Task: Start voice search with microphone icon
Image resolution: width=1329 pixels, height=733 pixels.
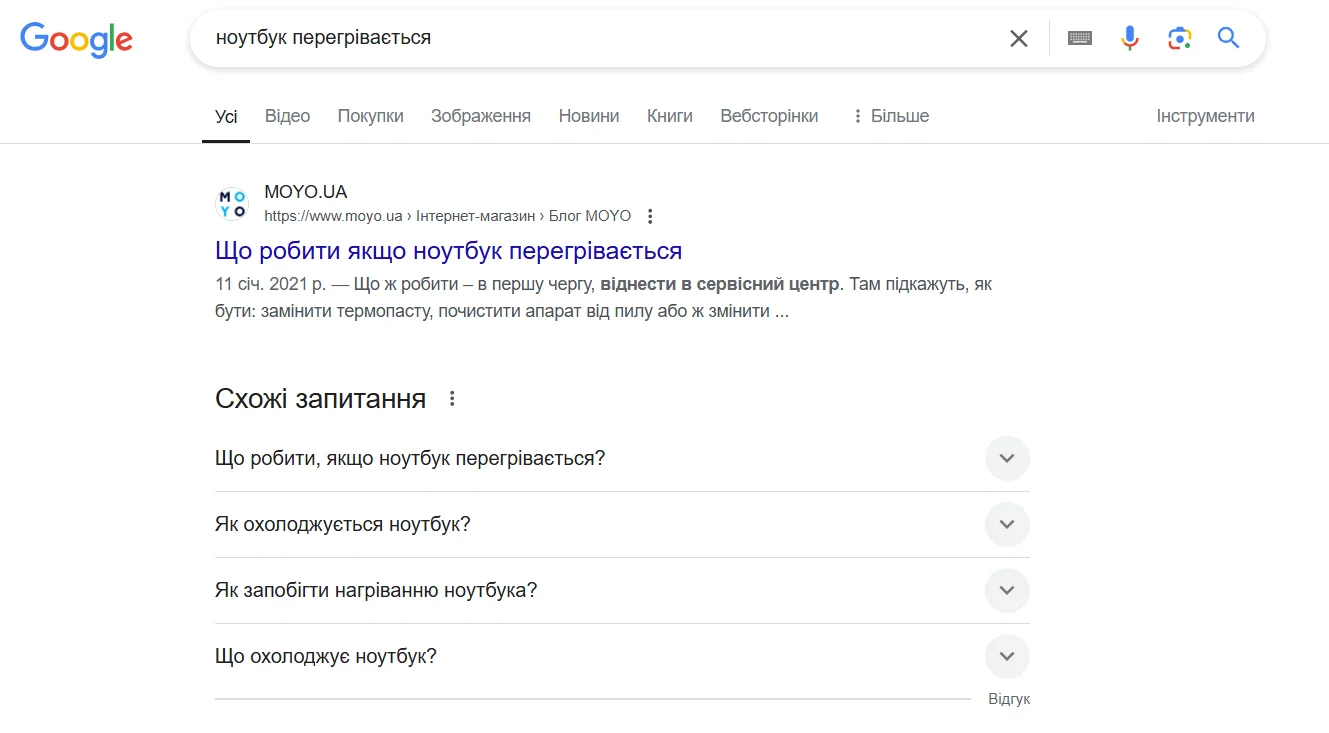Action: click(1129, 38)
